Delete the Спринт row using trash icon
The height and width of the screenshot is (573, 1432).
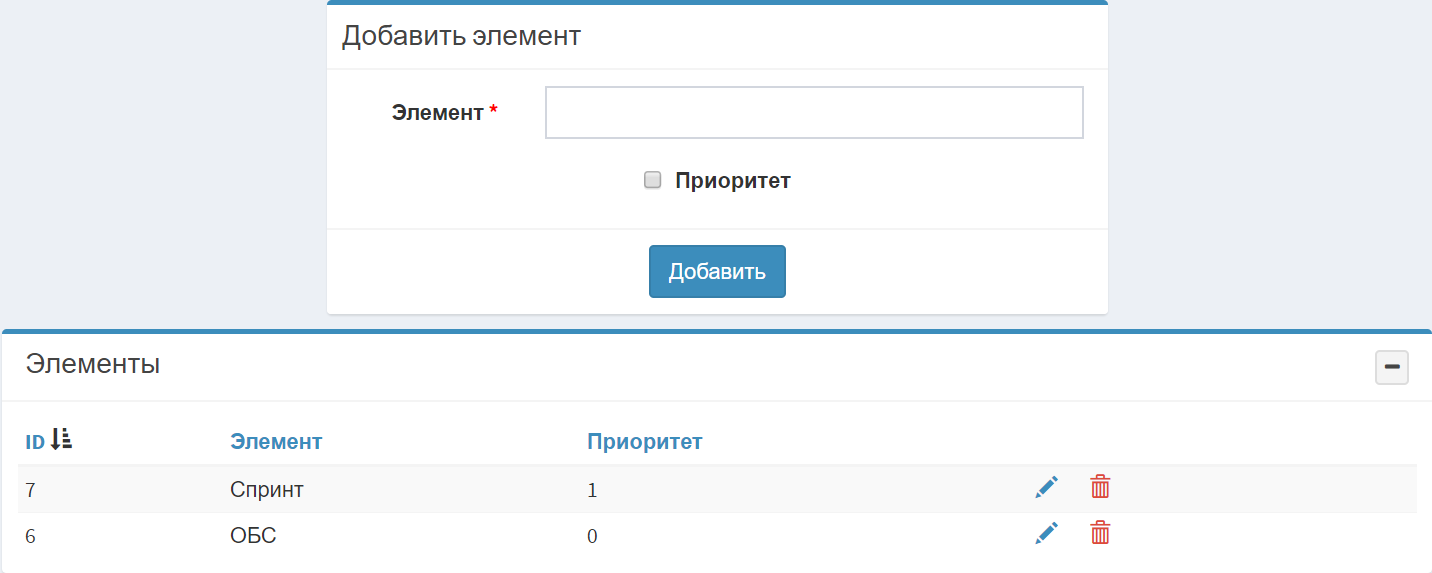pos(1100,488)
